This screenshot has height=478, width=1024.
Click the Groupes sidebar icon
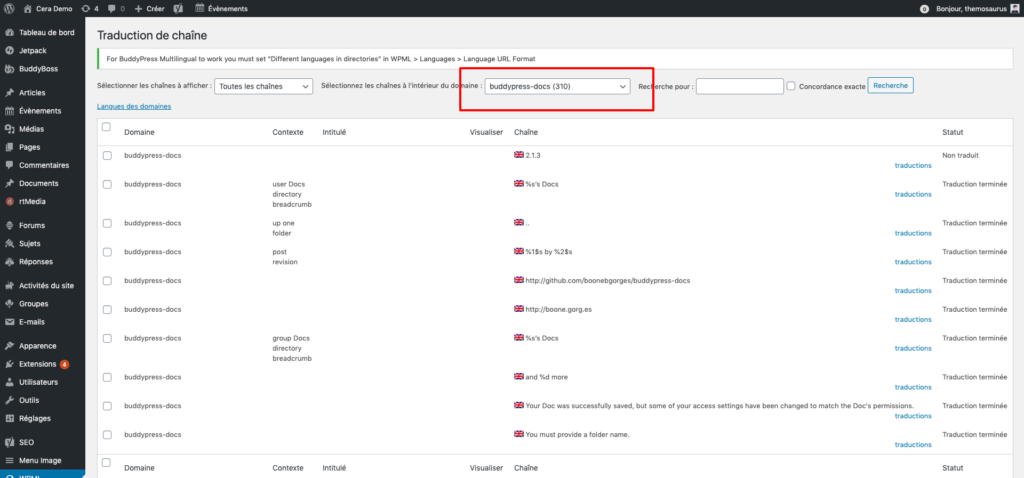(9, 304)
